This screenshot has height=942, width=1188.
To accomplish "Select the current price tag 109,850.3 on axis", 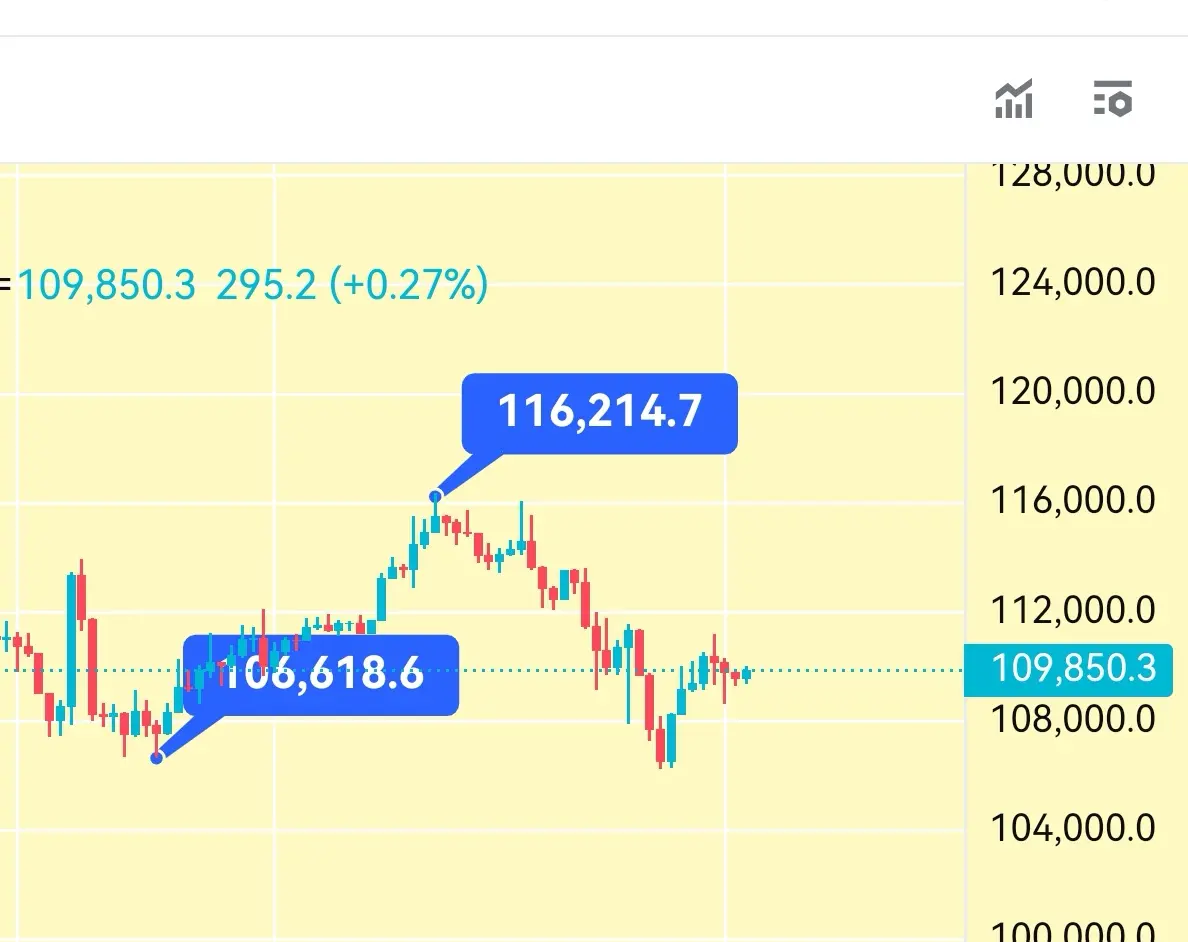I will (x=1068, y=670).
